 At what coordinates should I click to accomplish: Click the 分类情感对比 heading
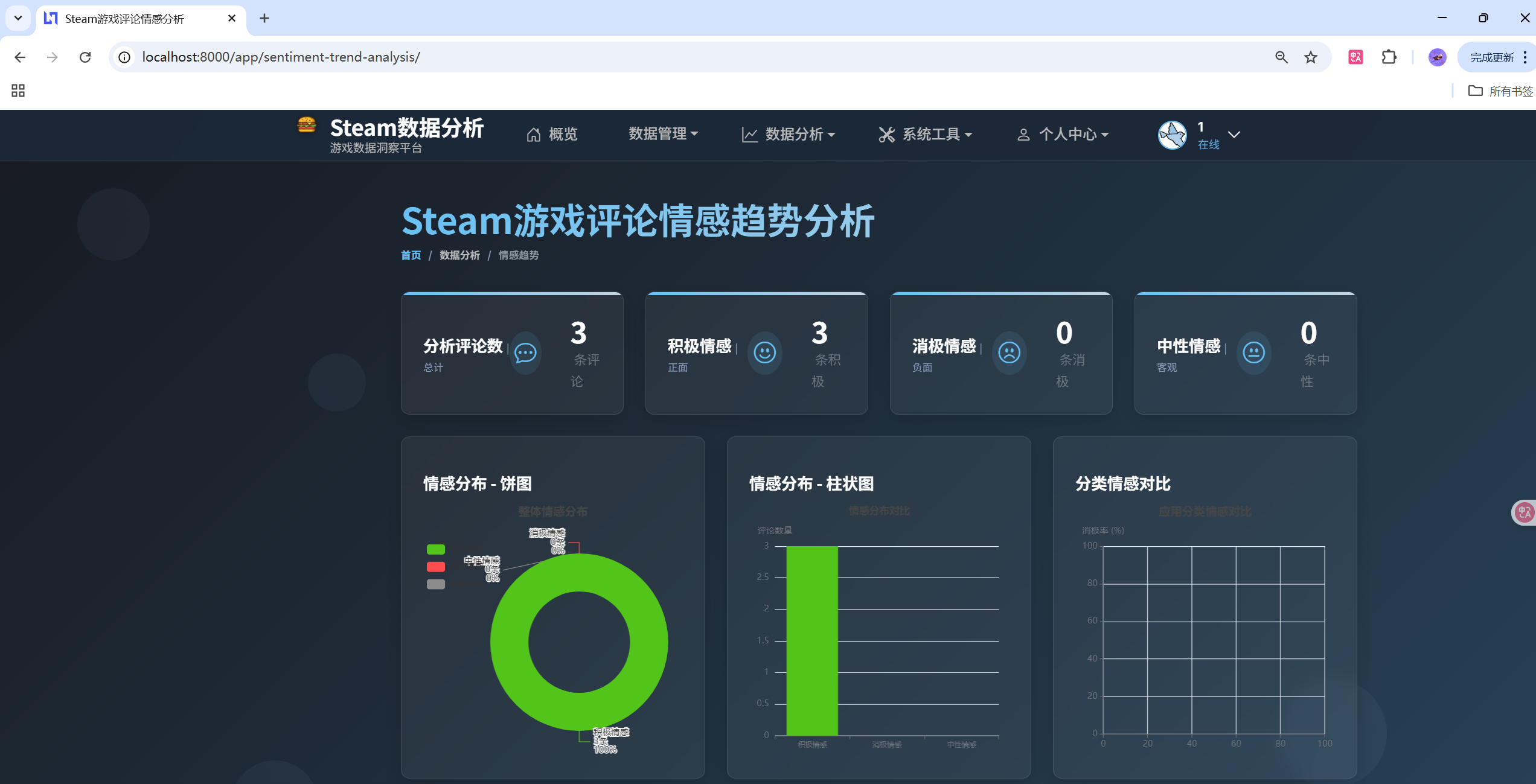[x=1123, y=484]
